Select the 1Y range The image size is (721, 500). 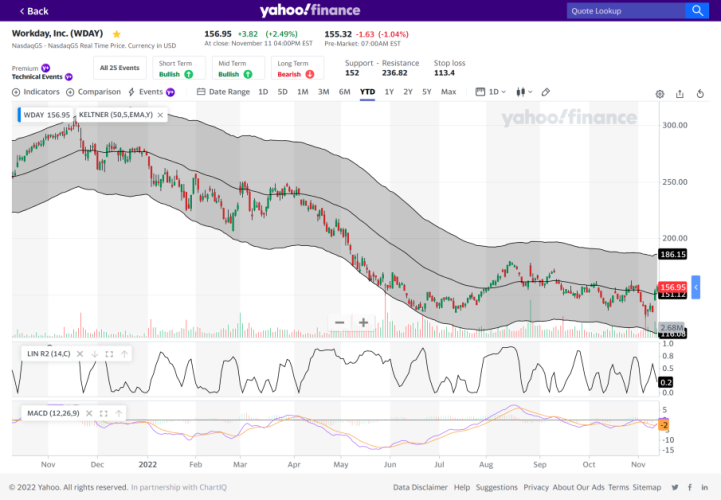coord(389,92)
